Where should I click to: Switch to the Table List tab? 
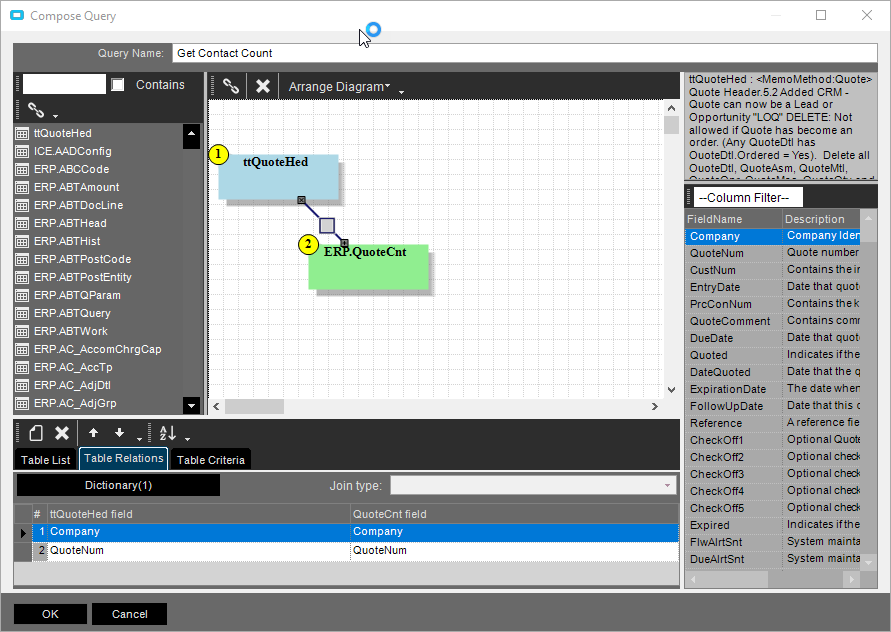click(45, 460)
